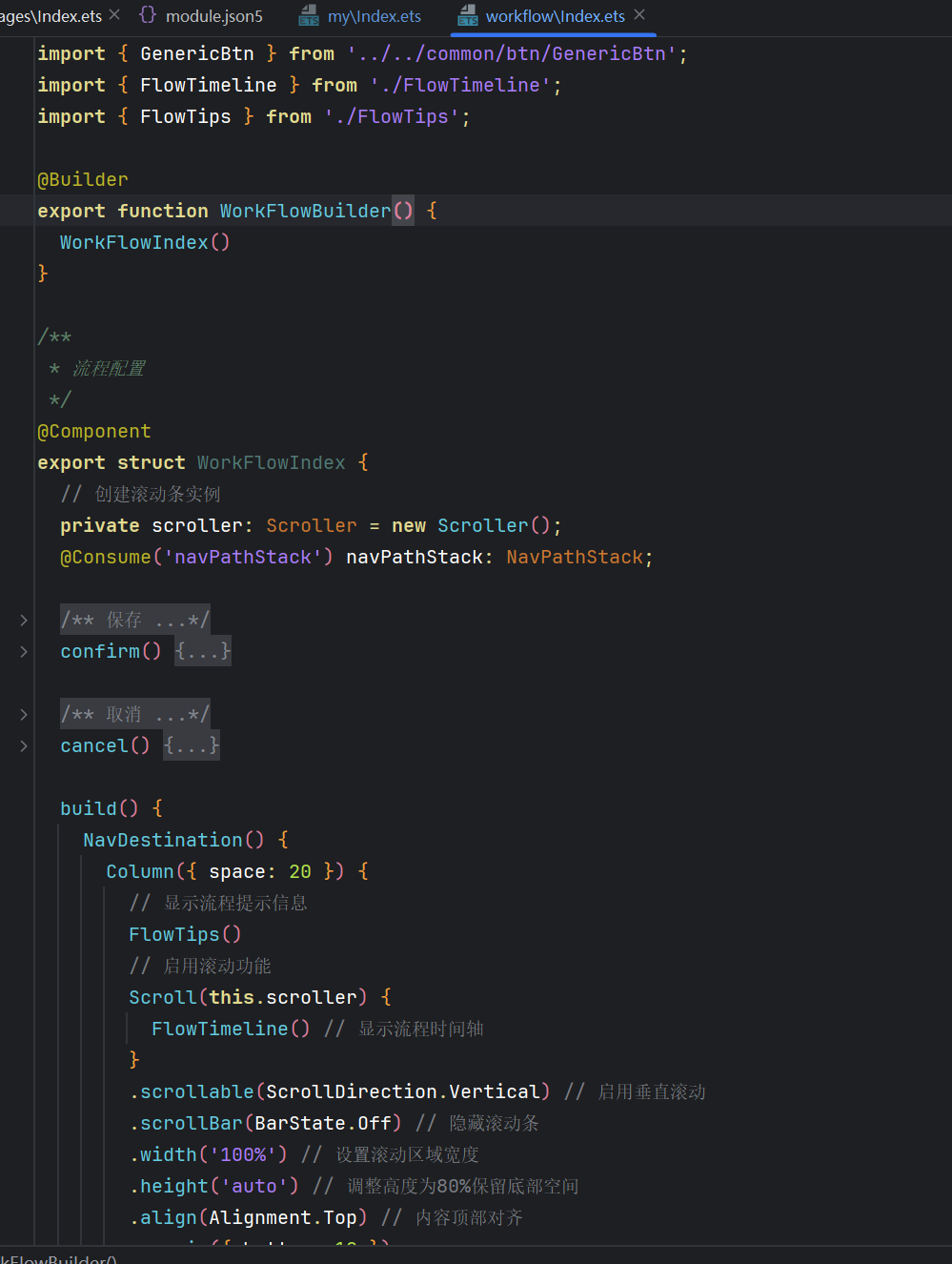Viewport: 952px width, 1264px height.
Task: Expand the folded confirm() method chevron
Action: click(24, 652)
